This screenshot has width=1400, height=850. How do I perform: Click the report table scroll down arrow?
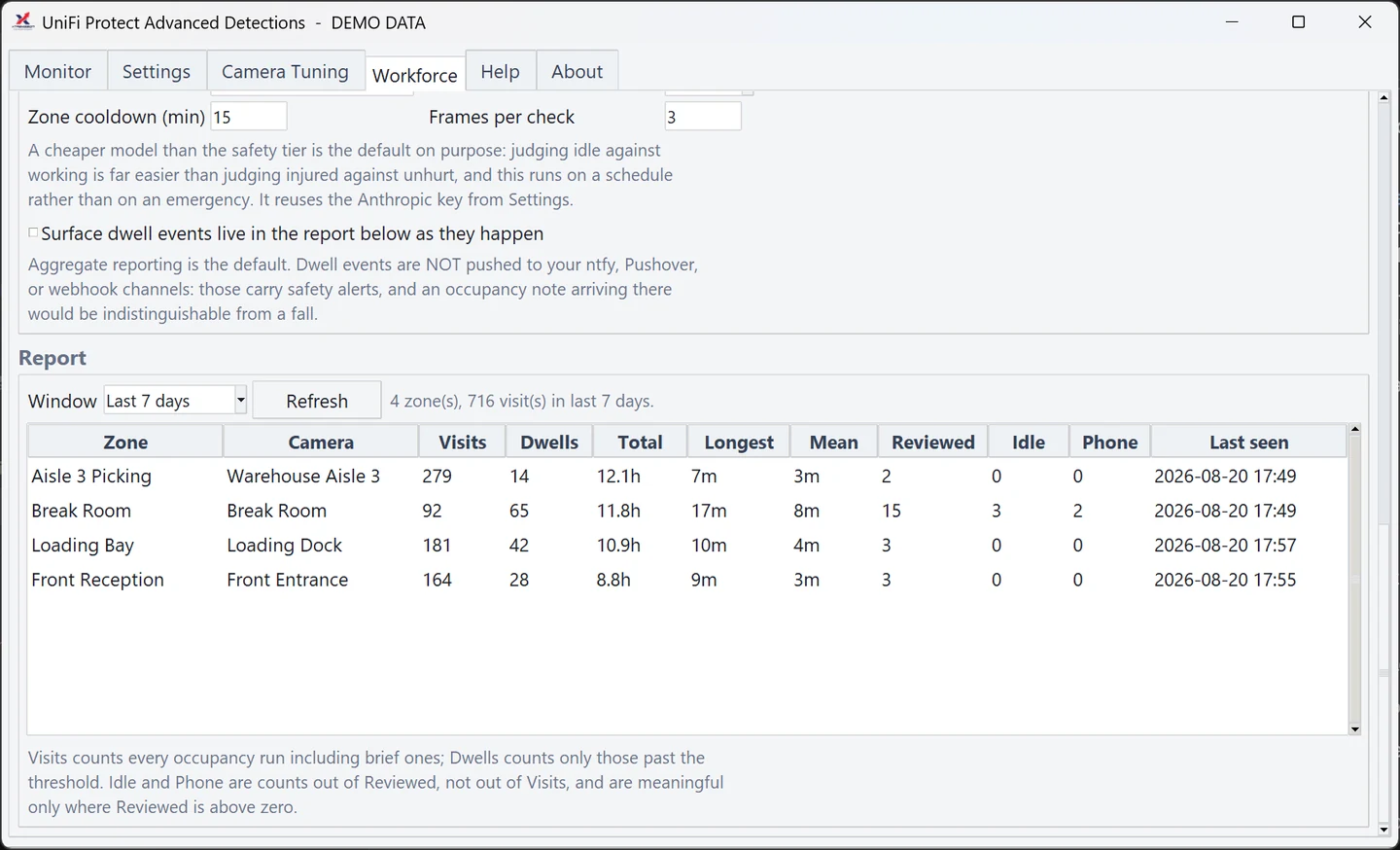click(1354, 729)
